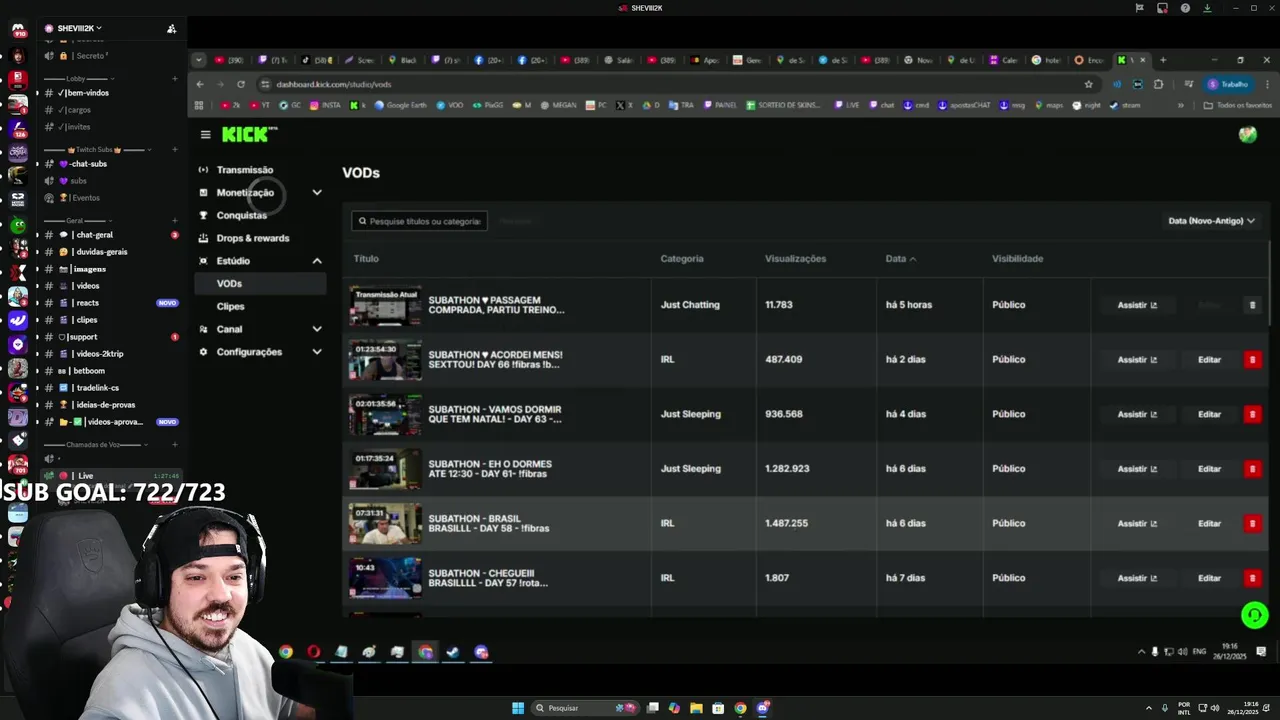Viewport: 1280px width, 720px height.
Task: Open the Google Earth bookmark
Action: click(x=400, y=105)
